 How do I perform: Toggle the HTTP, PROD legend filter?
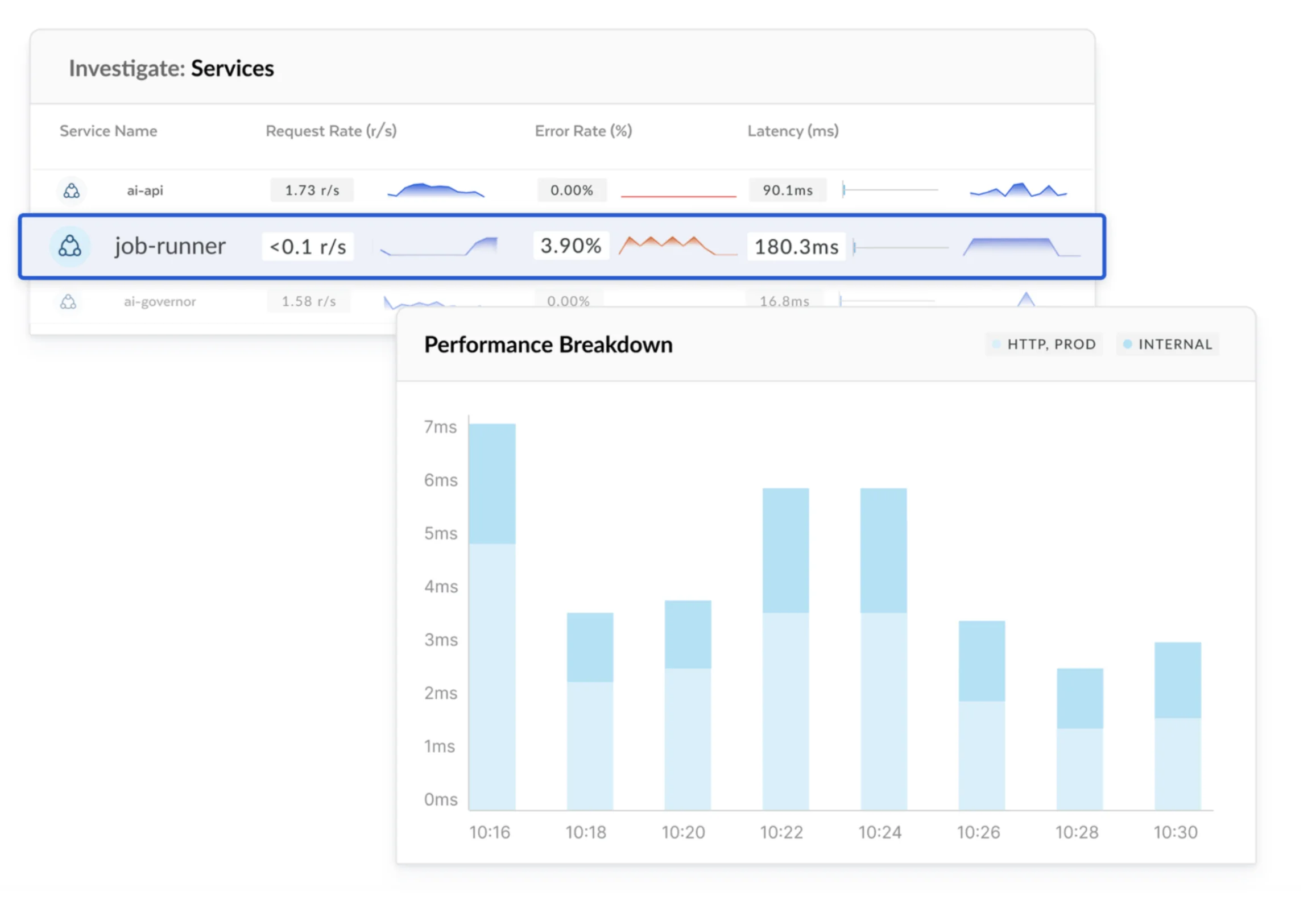pos(1044,345)
